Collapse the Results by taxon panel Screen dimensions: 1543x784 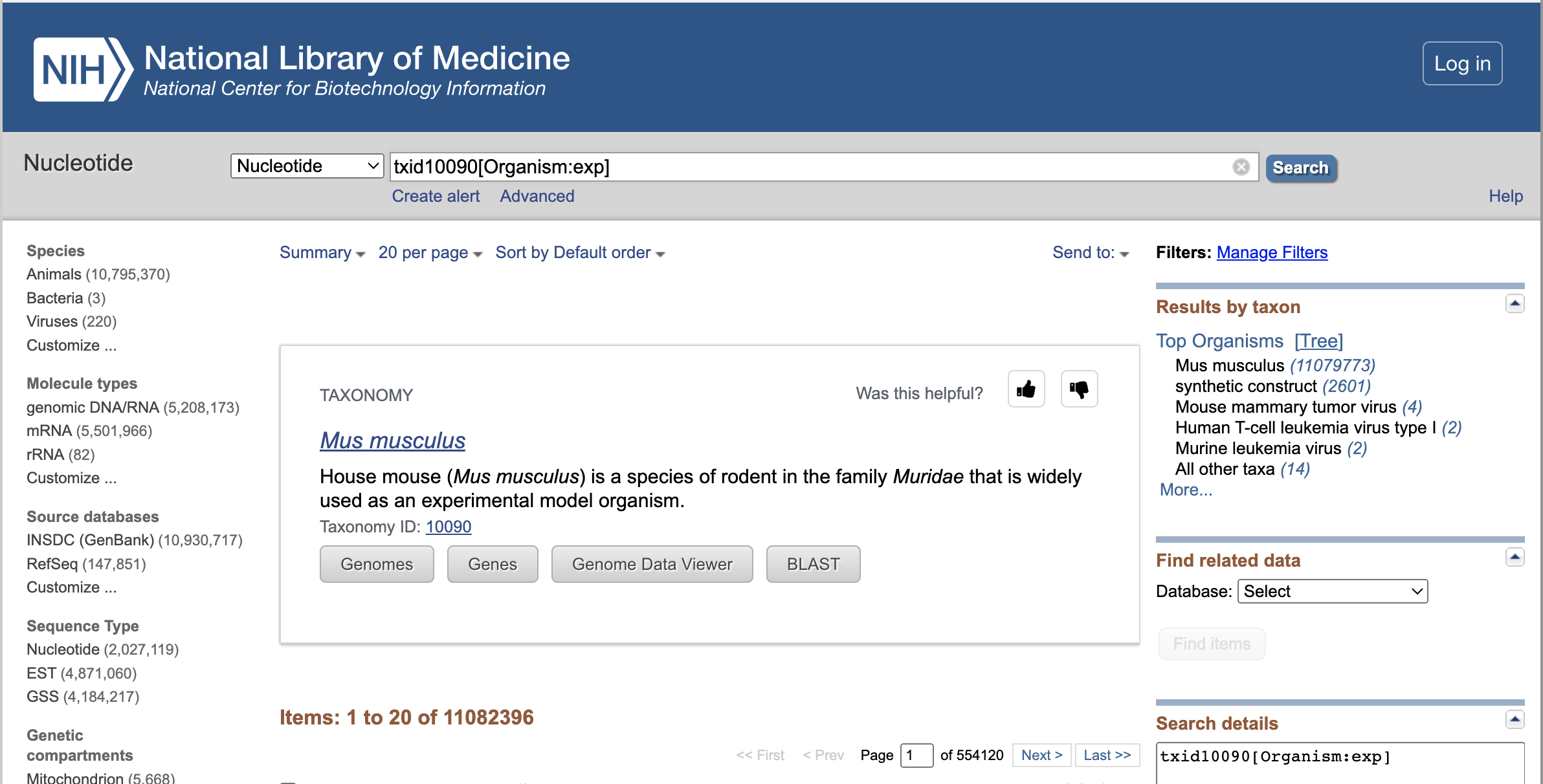pos(1515,303)
